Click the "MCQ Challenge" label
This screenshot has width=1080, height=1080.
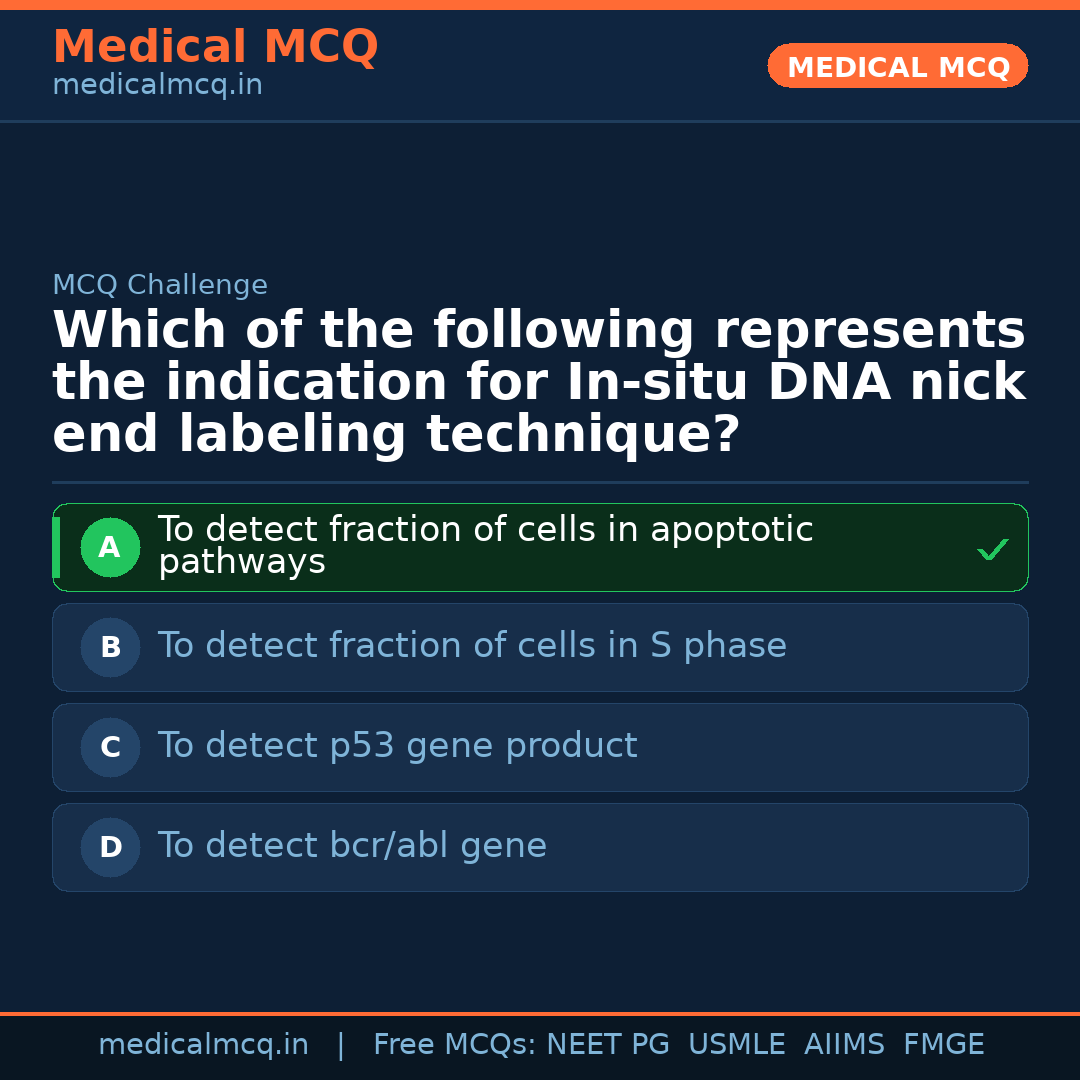(160, 285)
